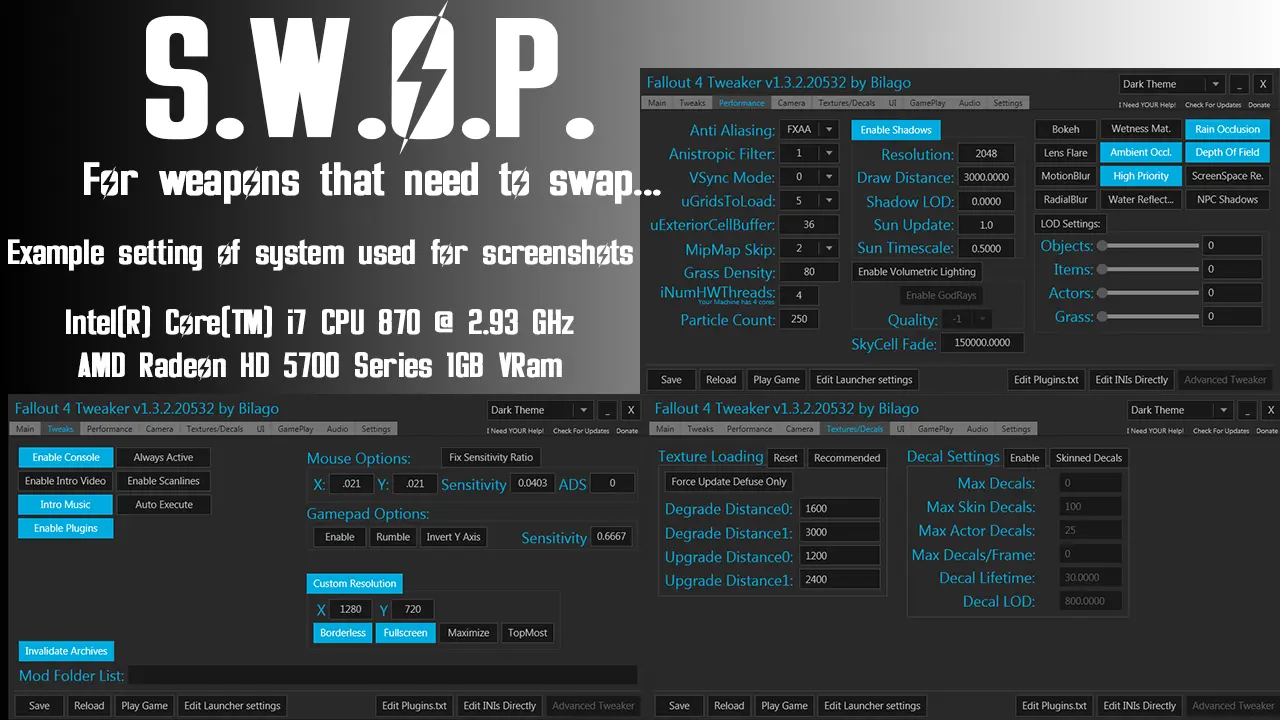Screen dimensions: 1280x720
Task: Click Edit INIs Directly in Textures/Decals window
Action: point(1139,706)
